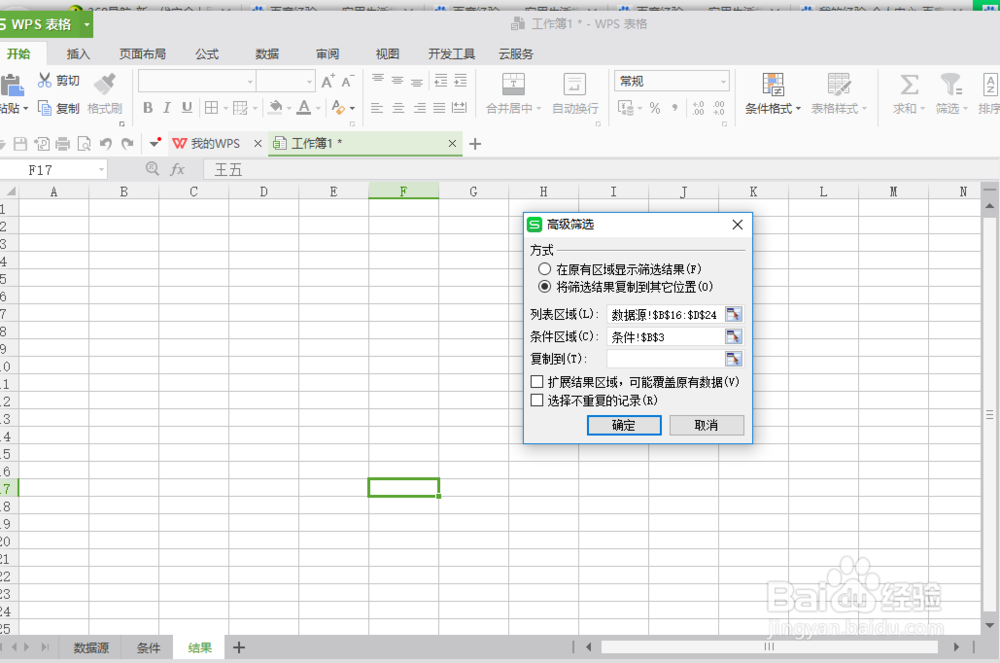Screen dimensions: 1000x663
Task: Click the Cut scissors icon
Action: (44, 80)
